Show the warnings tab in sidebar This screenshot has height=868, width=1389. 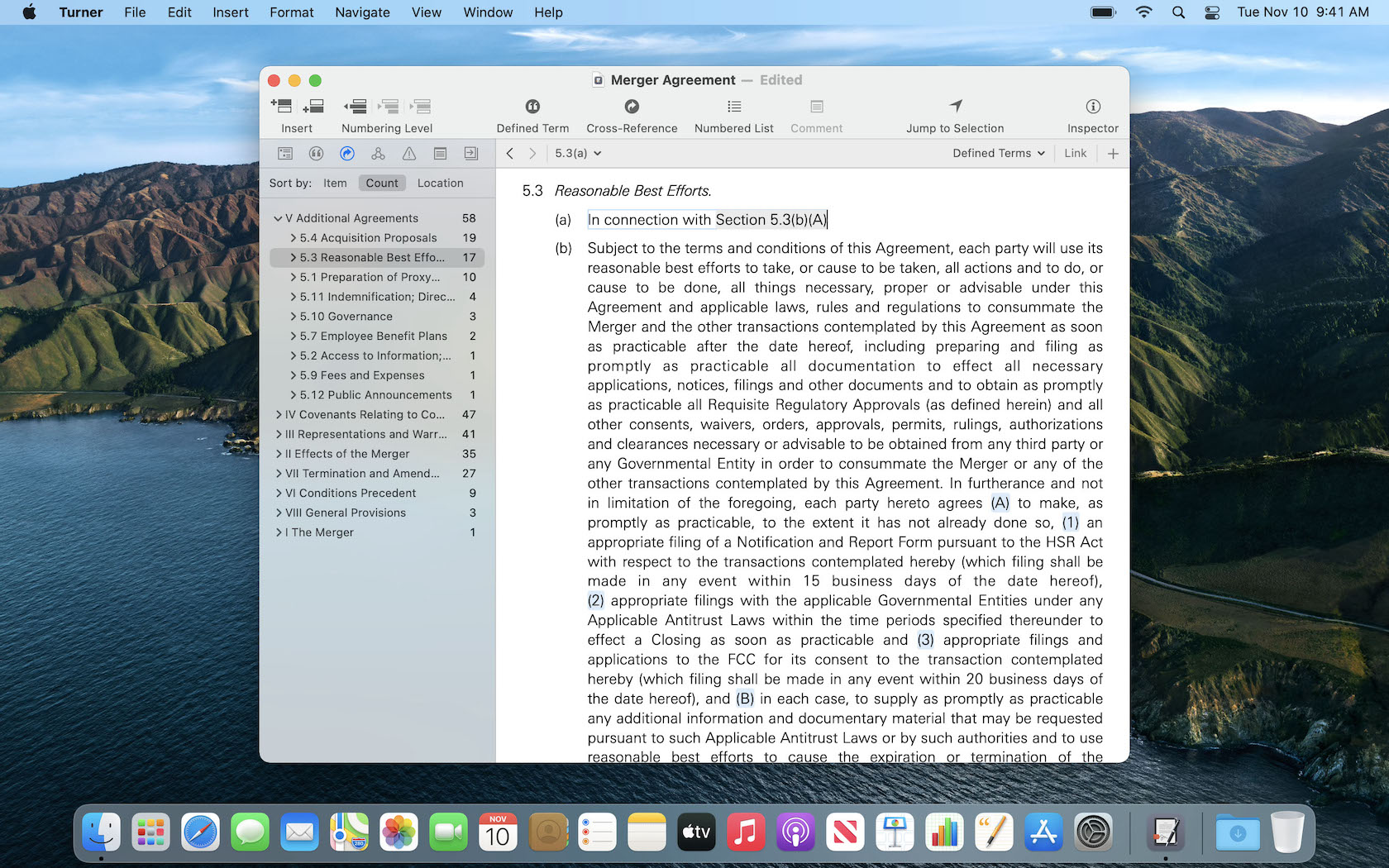[x=409, y=154]
